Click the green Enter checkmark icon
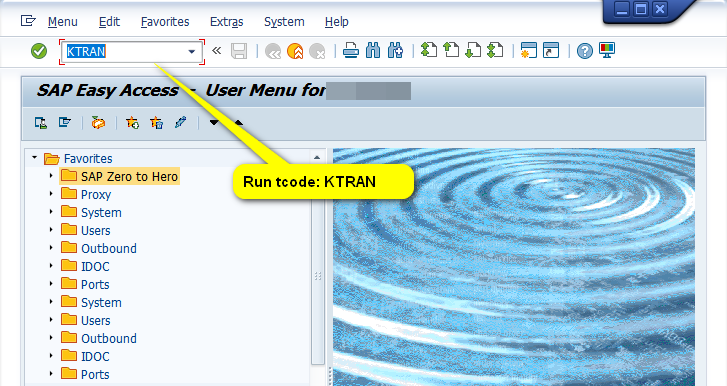The image size is (727, 386). pos(39,51)
